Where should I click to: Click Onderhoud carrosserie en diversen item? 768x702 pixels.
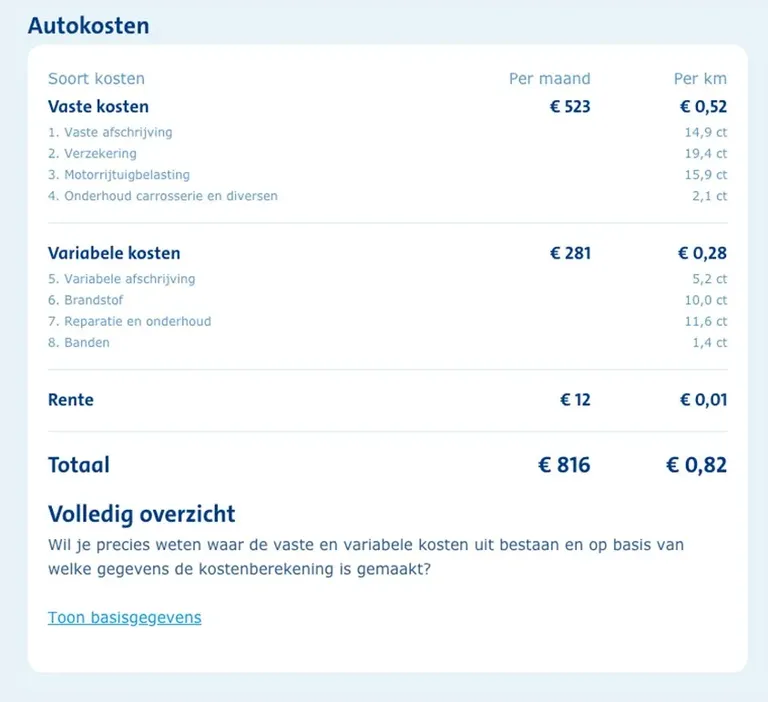pyautogui.click(x=162, y=196)
